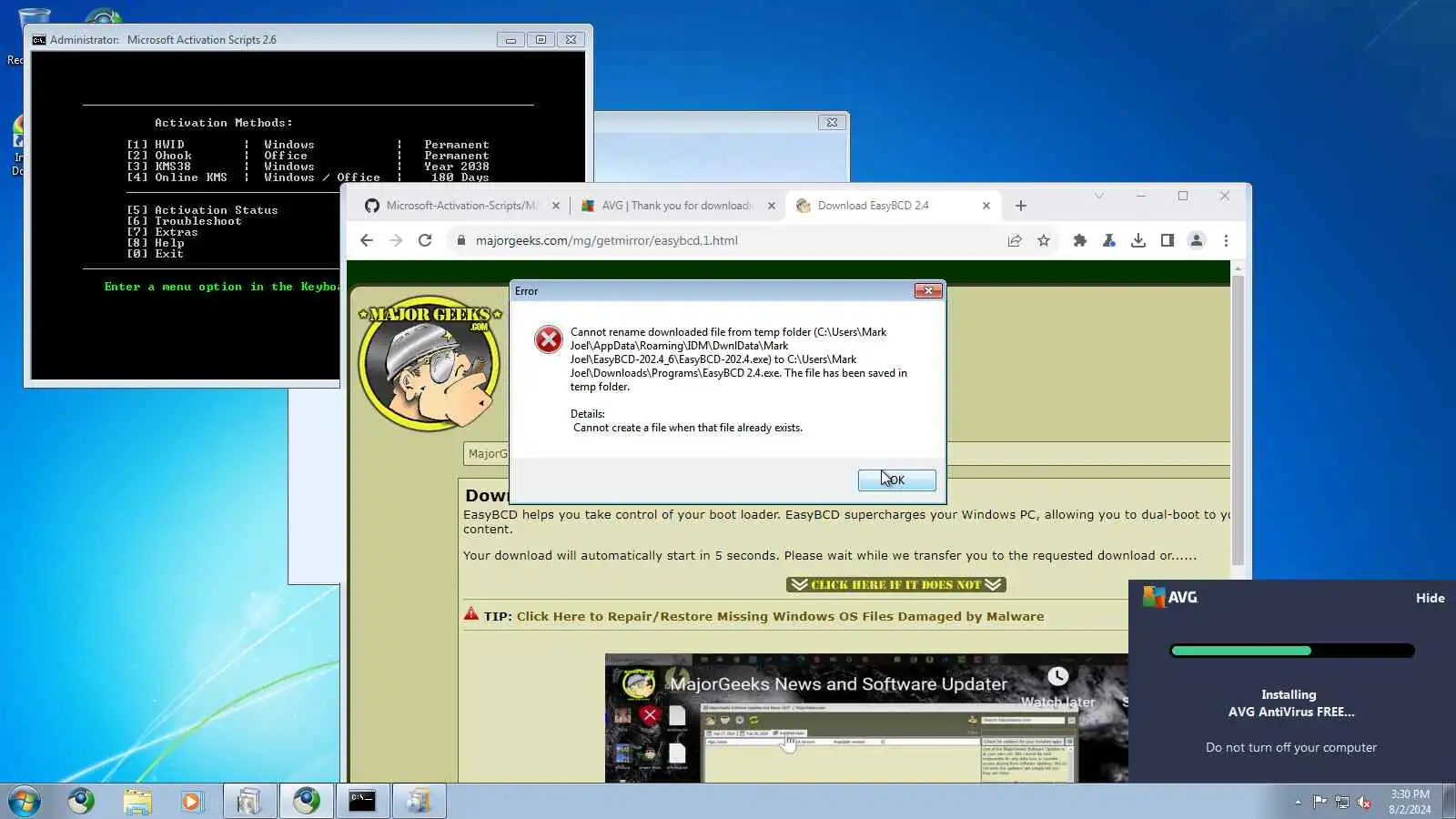Show hidden icons in the system tray
This screenshot has height=819, width=1456.
1298,802
